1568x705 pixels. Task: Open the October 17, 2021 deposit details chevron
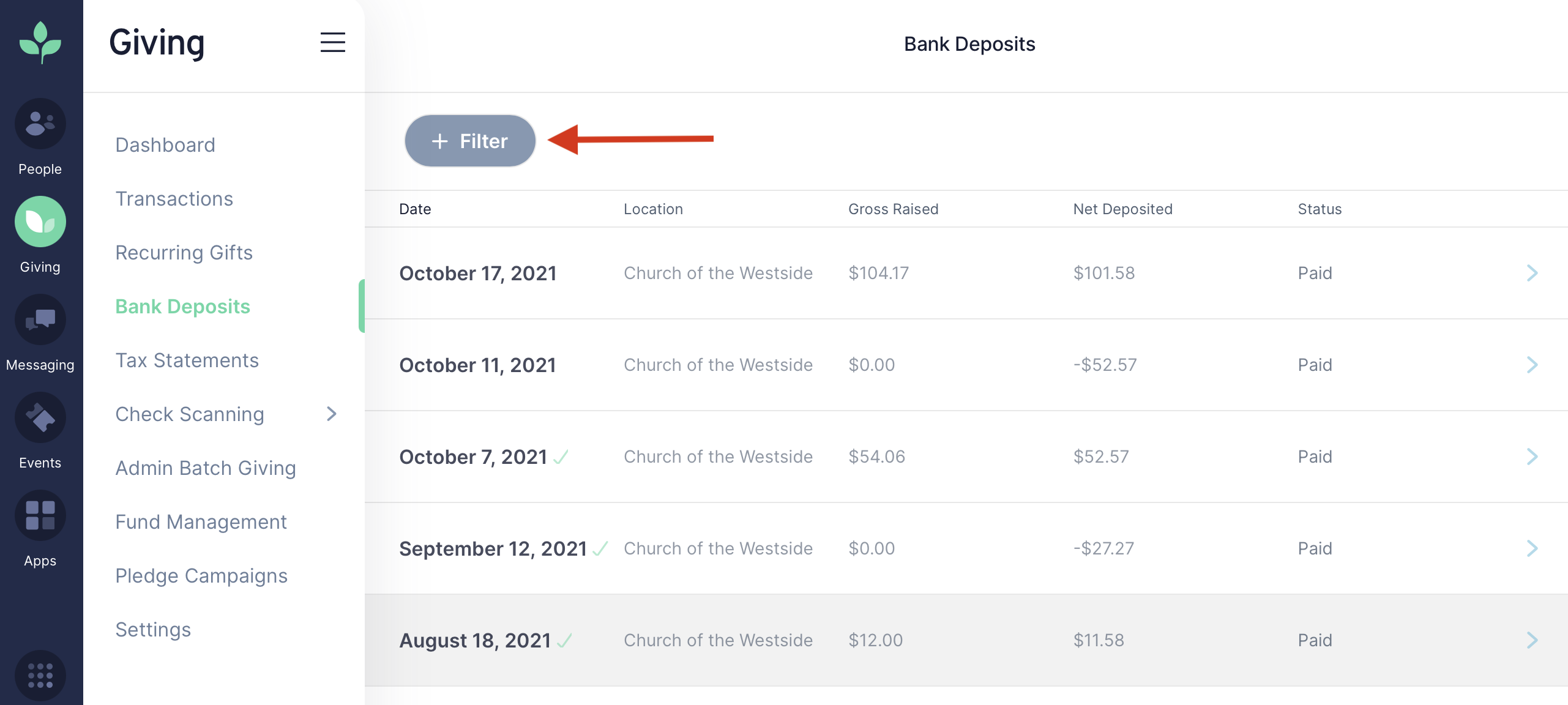coord(1532,273)
